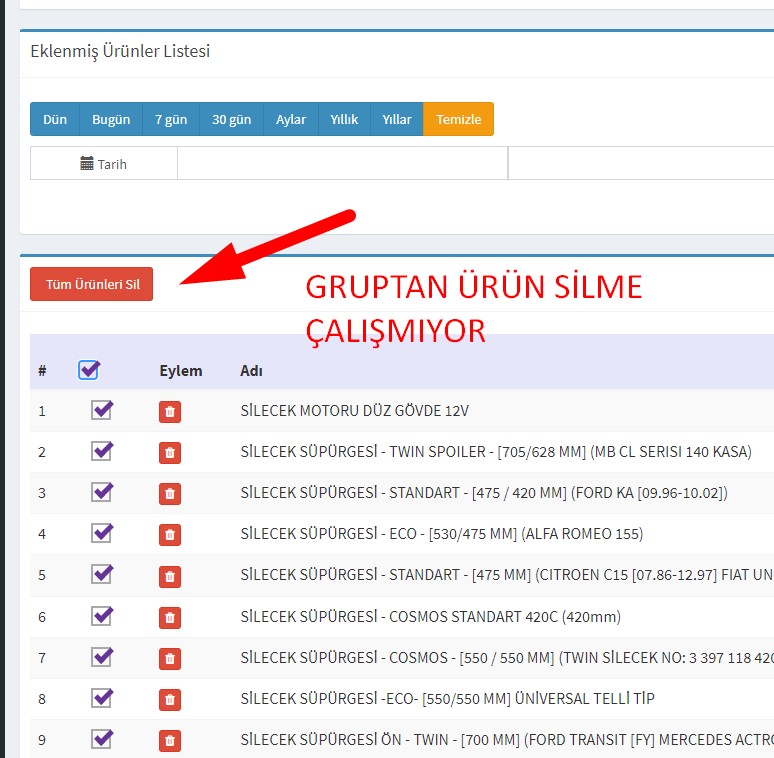Uncheck the checkbox in row 5
774x758 pixels.
pos(102,574)
